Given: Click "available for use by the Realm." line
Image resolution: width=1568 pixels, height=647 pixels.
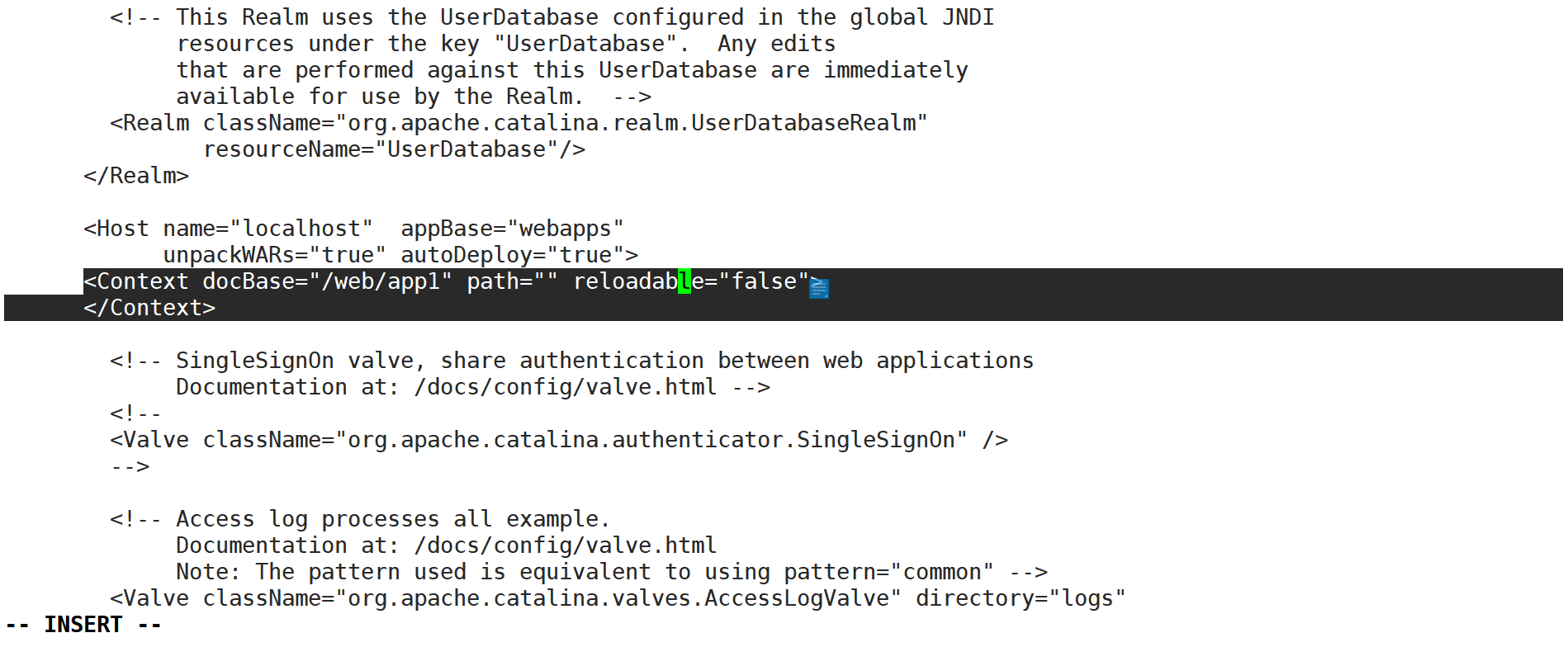Looking at the screenshot, I should pyautogui.click(x=380, y=97).
